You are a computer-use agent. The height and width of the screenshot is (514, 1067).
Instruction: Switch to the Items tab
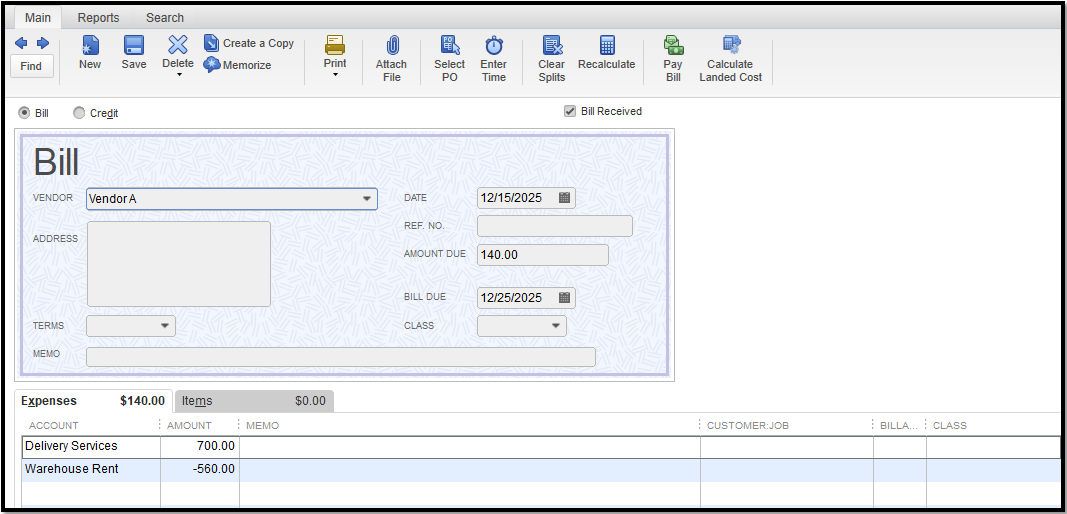click(x=254, y=401)
